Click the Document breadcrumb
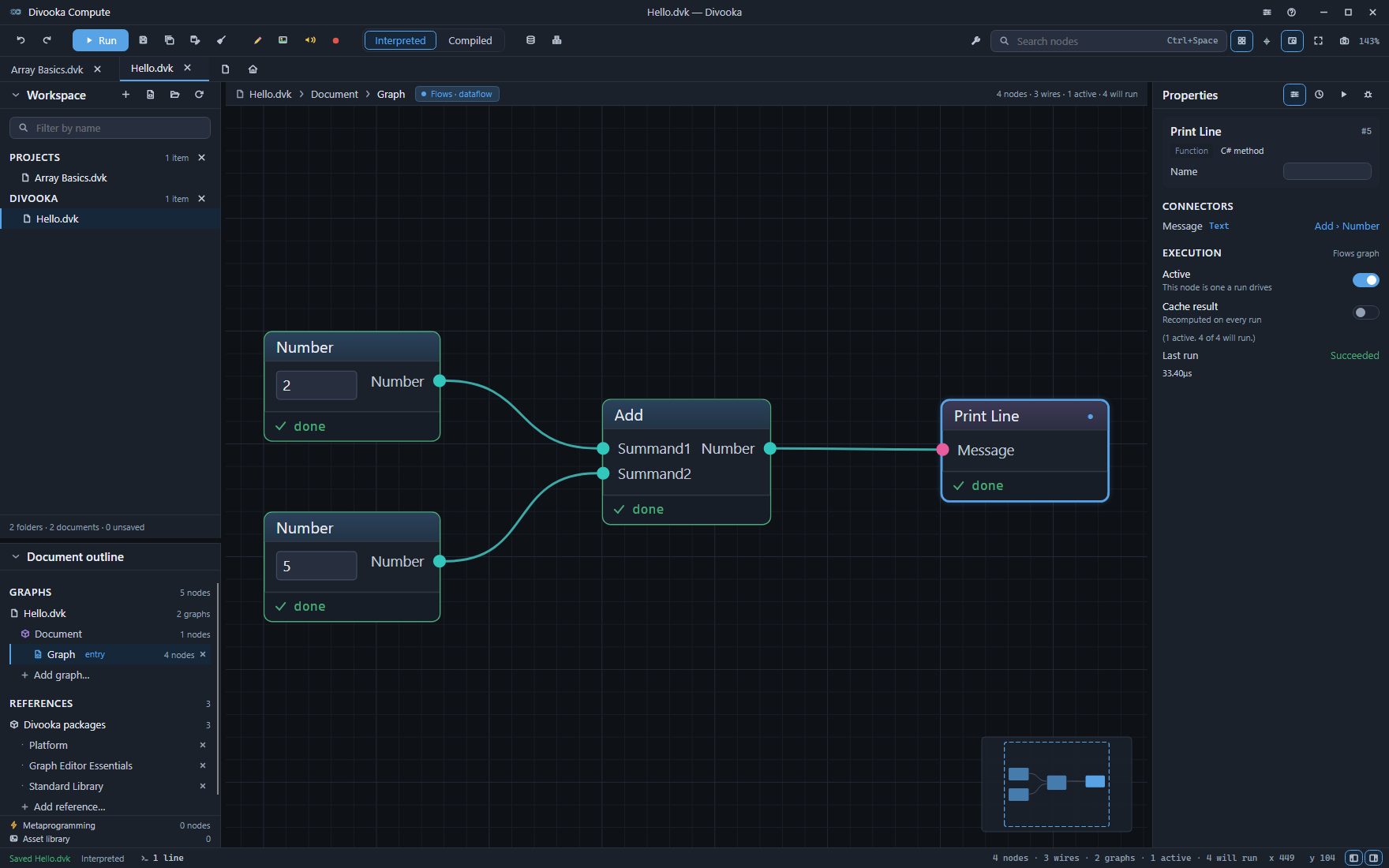The width and height of the screenshot is (1389, 868). pos(335,94)
